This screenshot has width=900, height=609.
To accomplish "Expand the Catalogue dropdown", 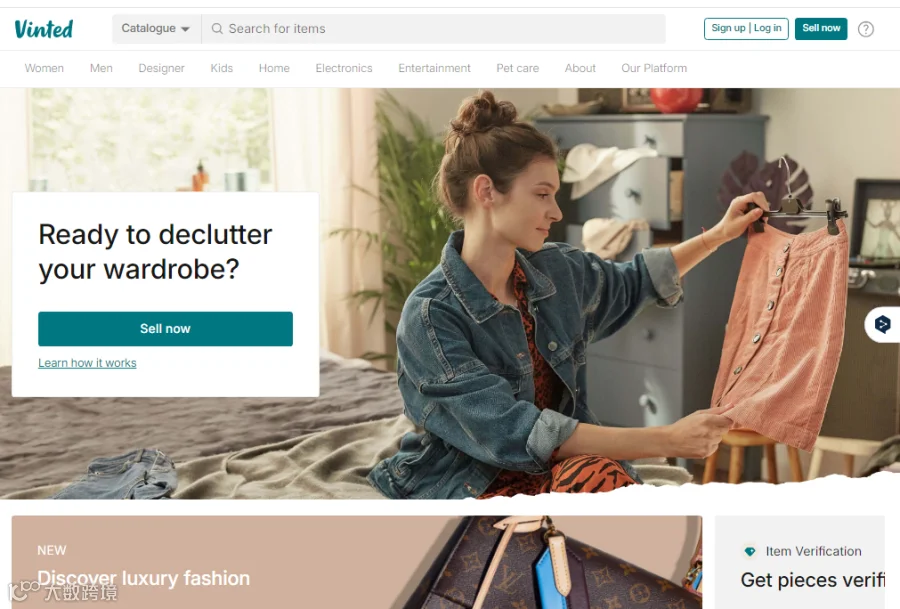I will click(x=156, y=29).
